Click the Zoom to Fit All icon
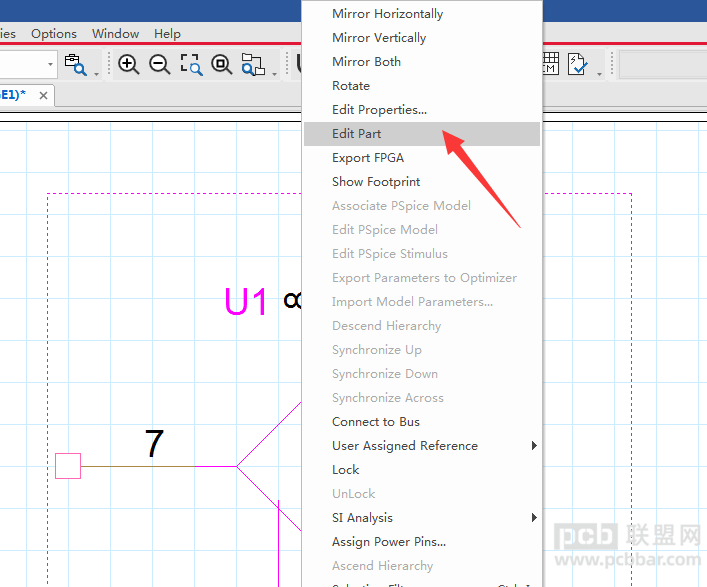 tap(221, 64)
